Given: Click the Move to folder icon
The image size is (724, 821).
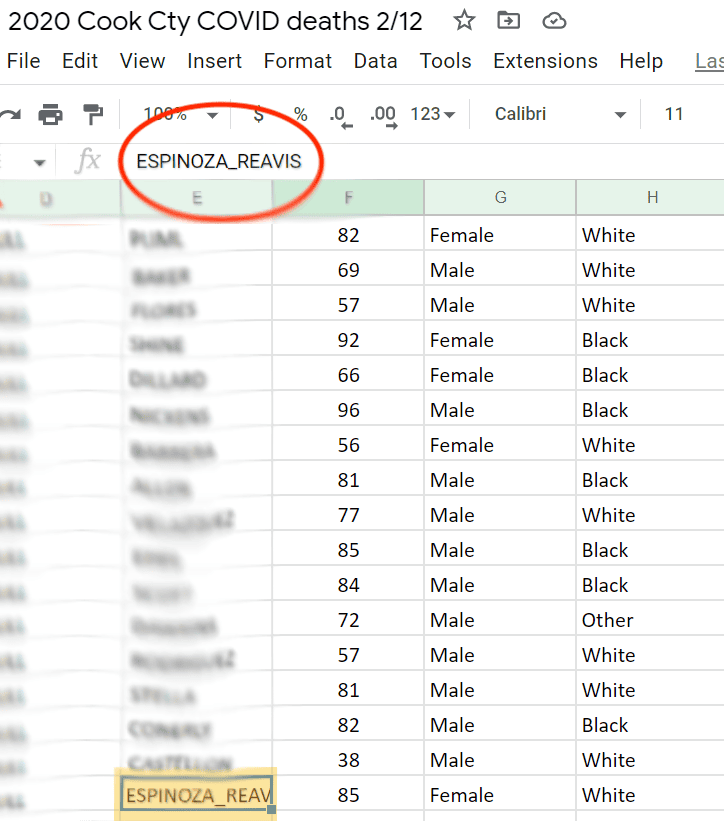Looking at the screenshot, I should [508, 21].
